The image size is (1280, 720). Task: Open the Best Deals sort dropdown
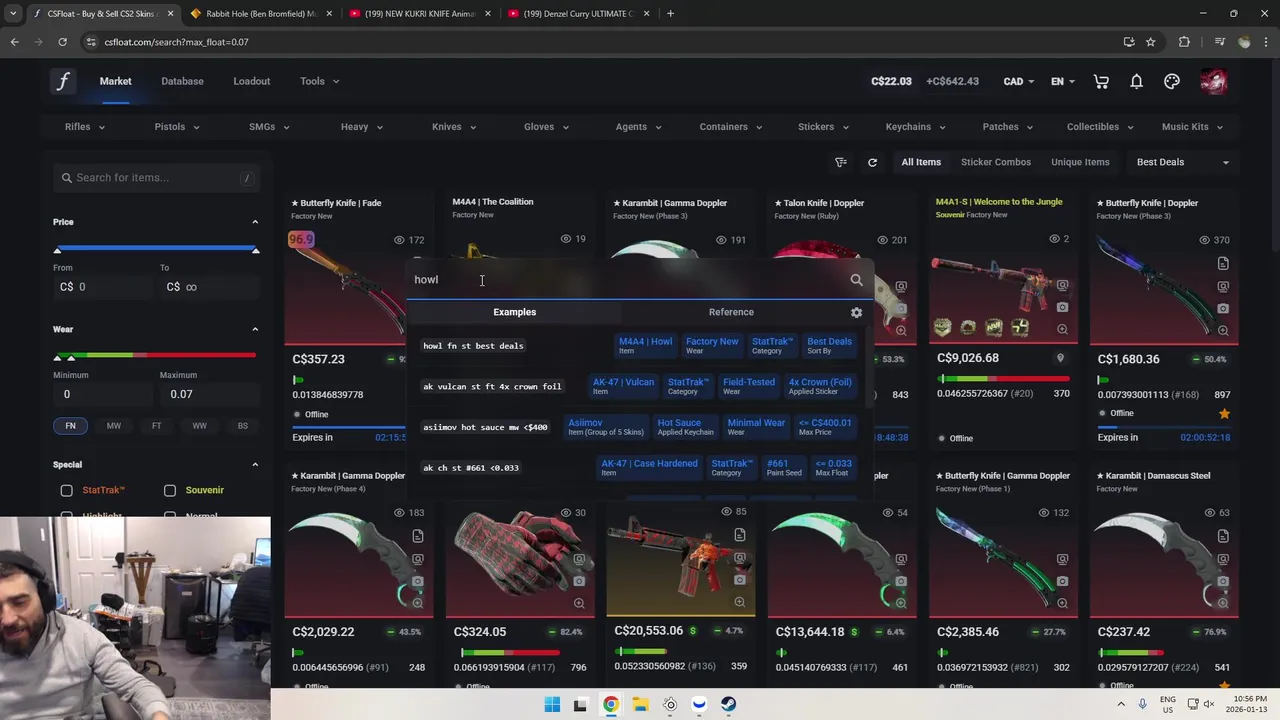[1183, 162]
